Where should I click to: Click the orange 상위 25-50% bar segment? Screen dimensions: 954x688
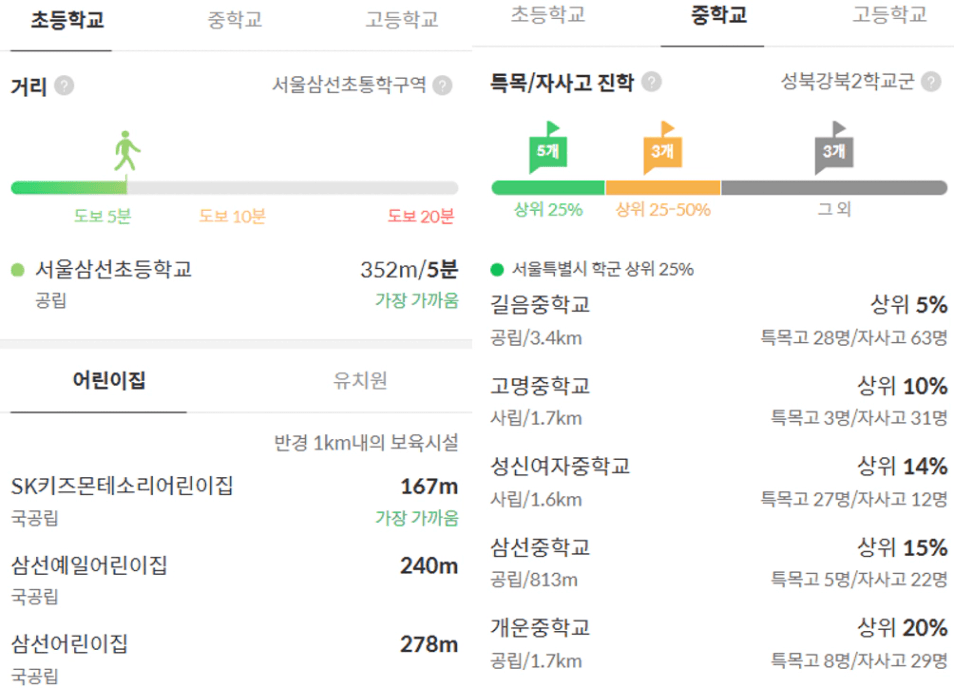[x=662, y=188]
